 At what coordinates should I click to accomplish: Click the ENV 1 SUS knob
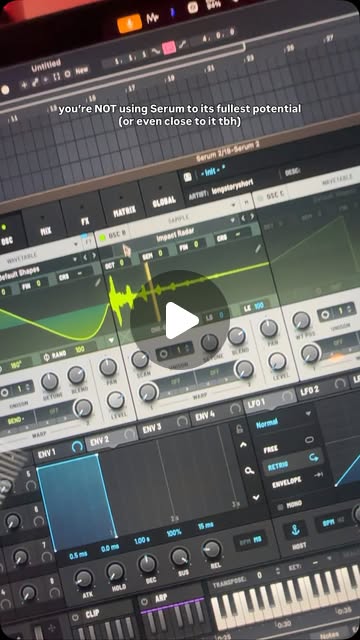point(180,557)
